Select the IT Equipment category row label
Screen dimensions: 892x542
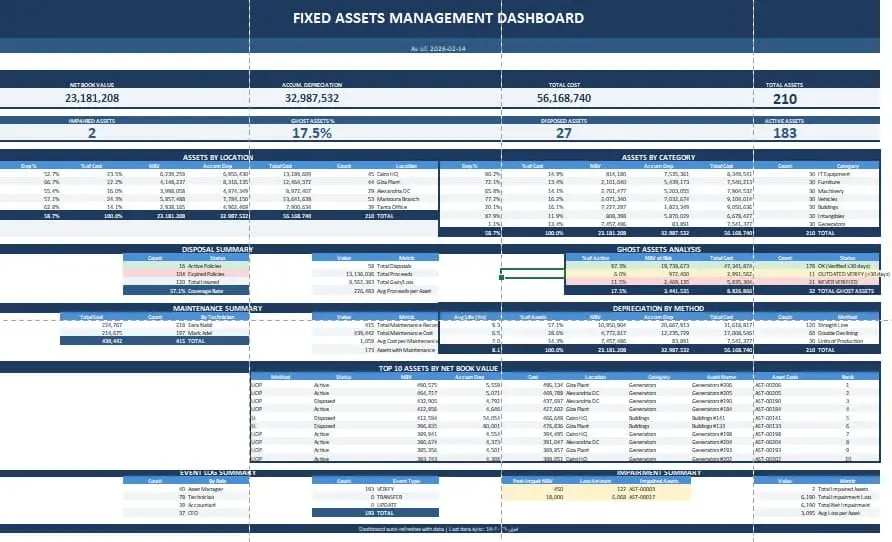tap(834, 174)
